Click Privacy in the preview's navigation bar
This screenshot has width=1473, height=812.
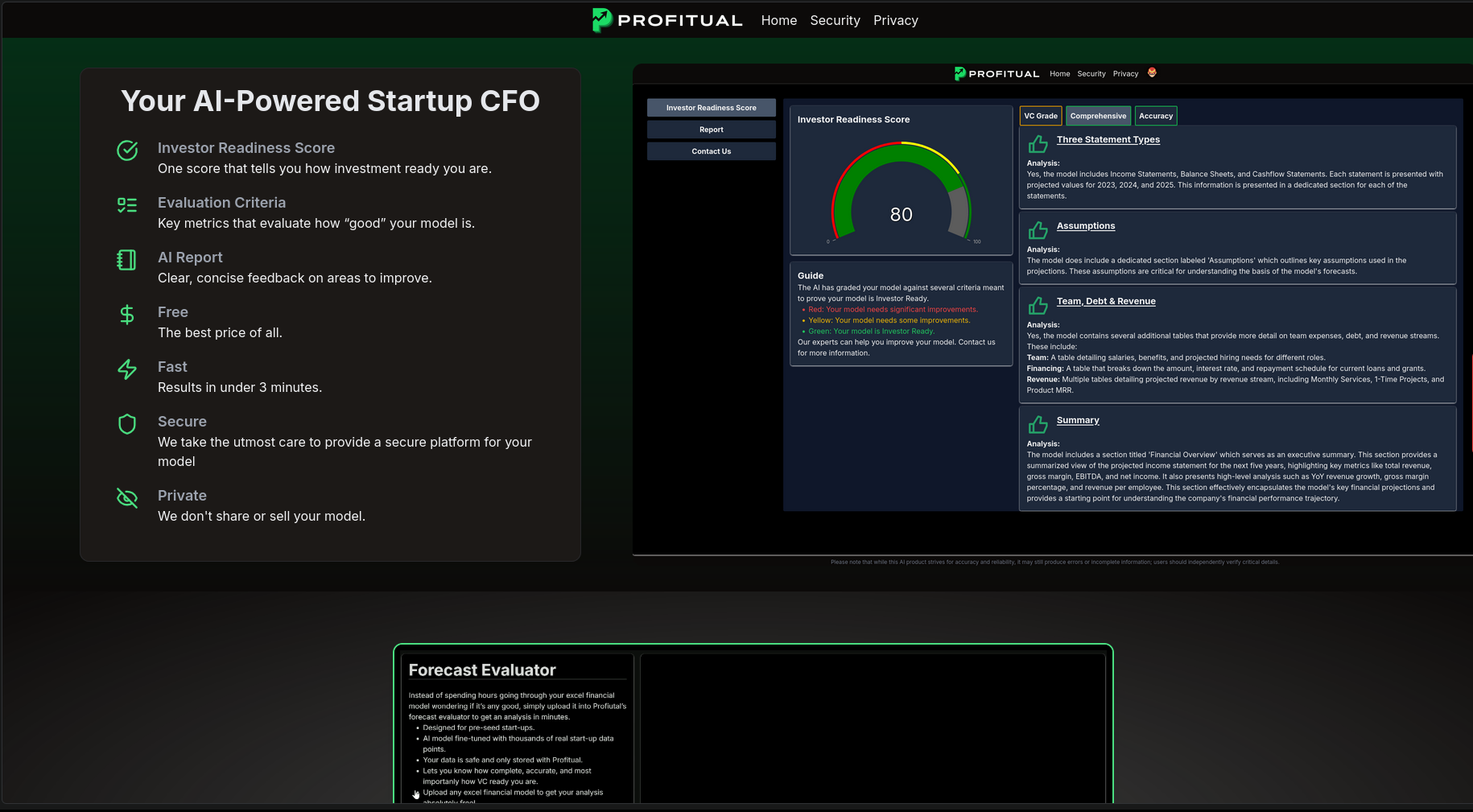(1125, 74)
